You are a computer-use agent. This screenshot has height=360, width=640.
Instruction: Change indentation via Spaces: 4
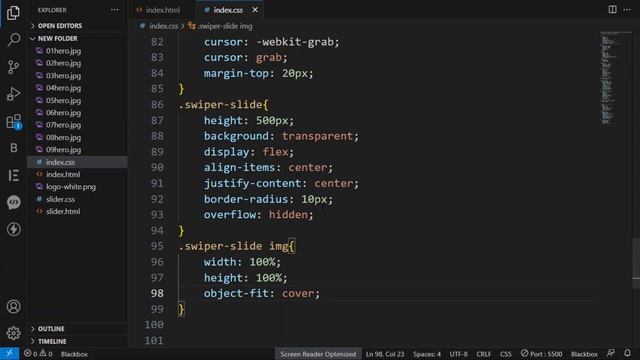point(427,354)
